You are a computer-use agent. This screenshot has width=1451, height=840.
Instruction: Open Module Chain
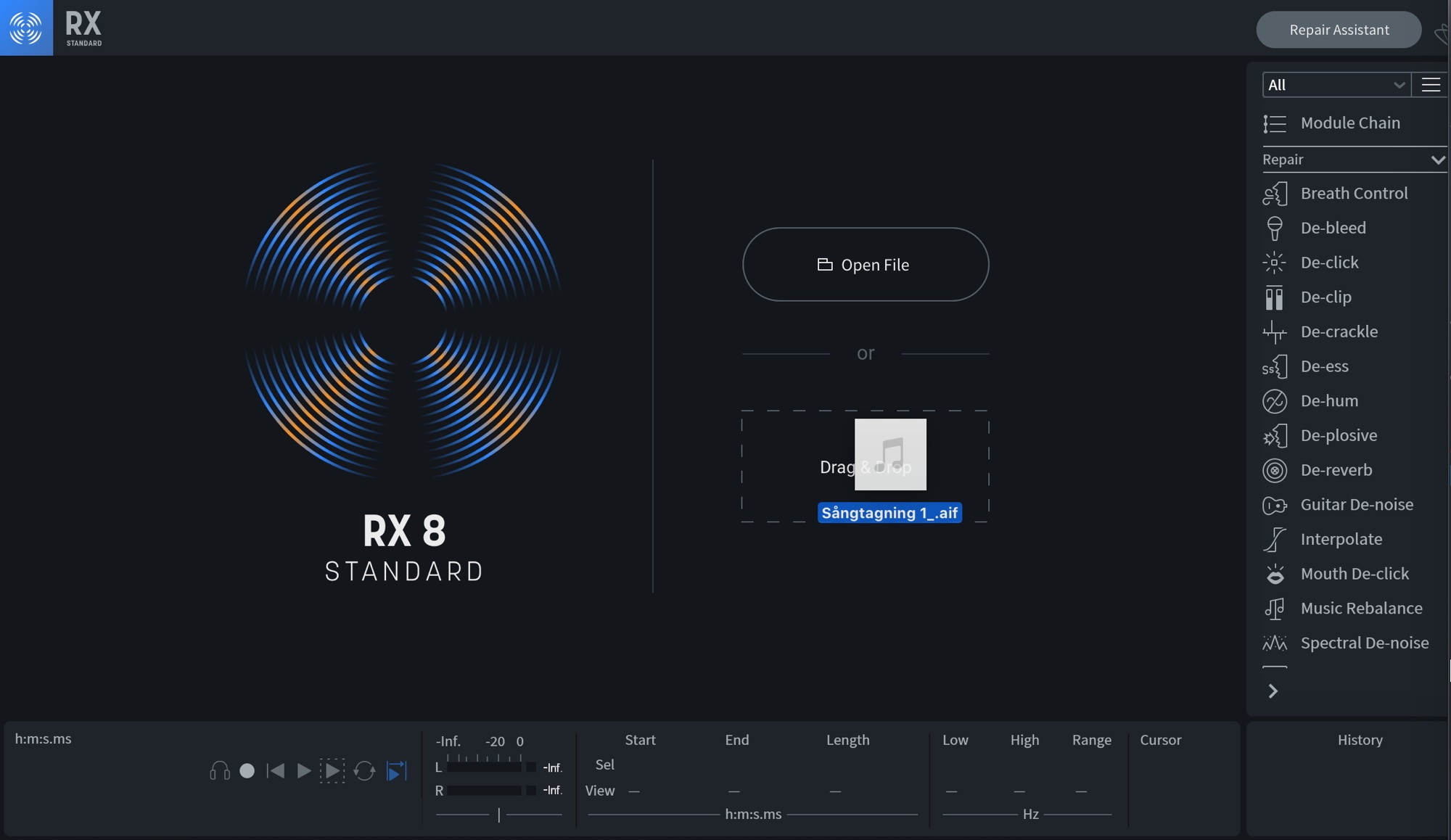click(x=1350, y=123)
